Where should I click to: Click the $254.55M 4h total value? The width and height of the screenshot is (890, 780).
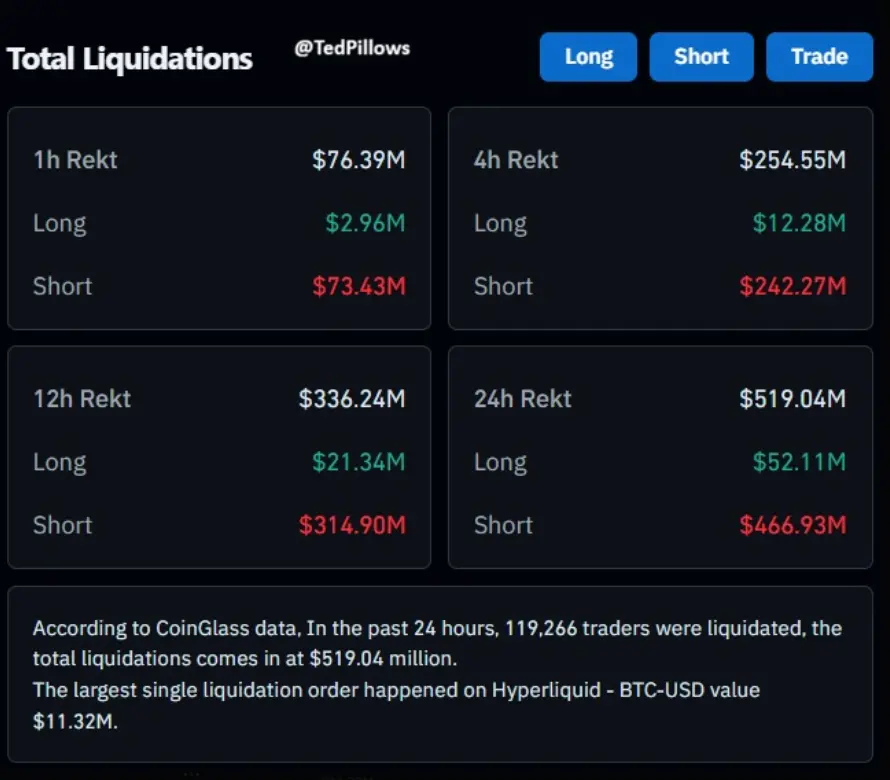[x=793, y=160]
